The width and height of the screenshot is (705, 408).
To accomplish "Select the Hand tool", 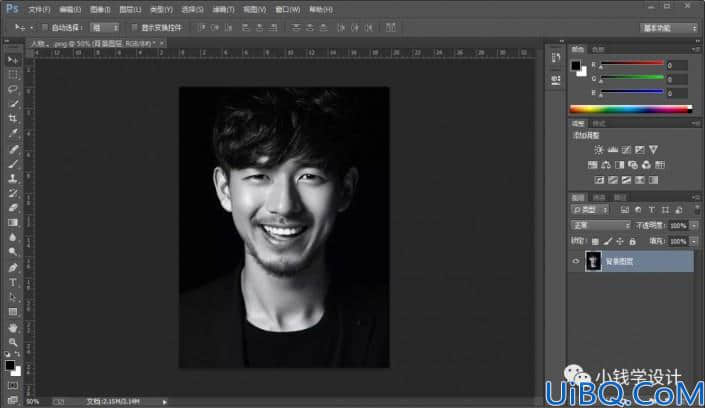I will pyautogui.click(x=13, y=327).
